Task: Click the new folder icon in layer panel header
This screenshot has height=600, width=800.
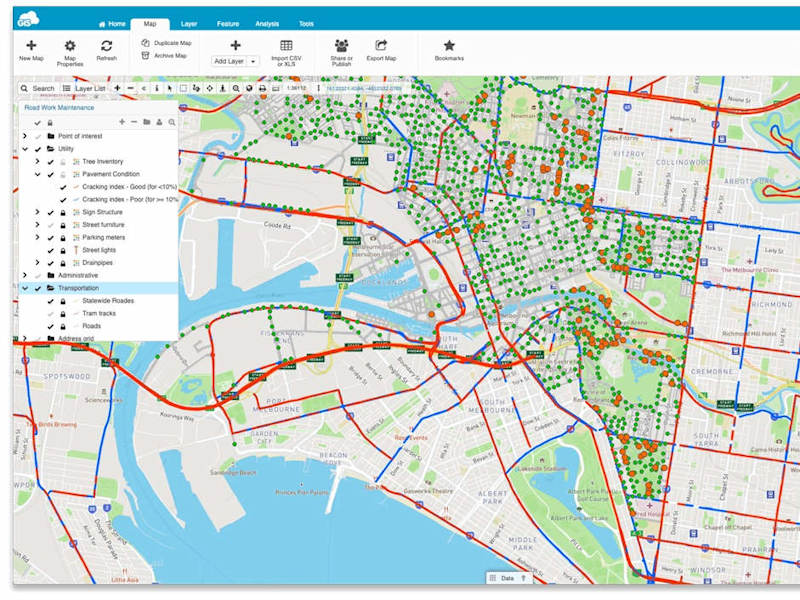Action: pyautogui.click(x=147, y=122)
